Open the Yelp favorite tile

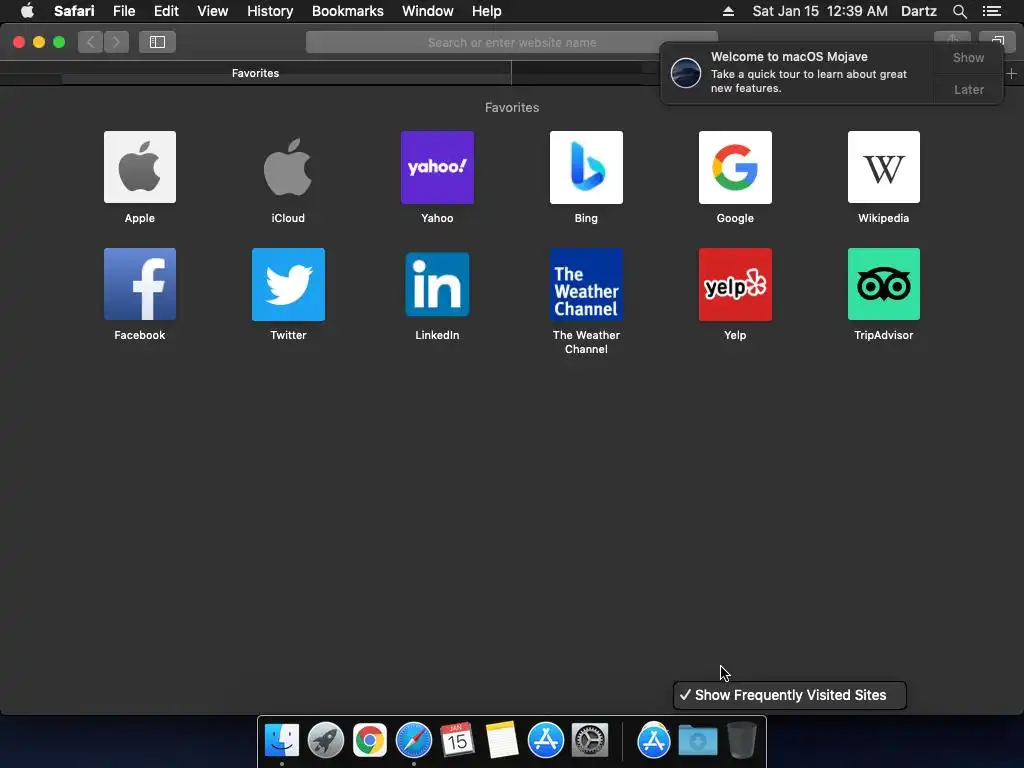coord(735,284)
